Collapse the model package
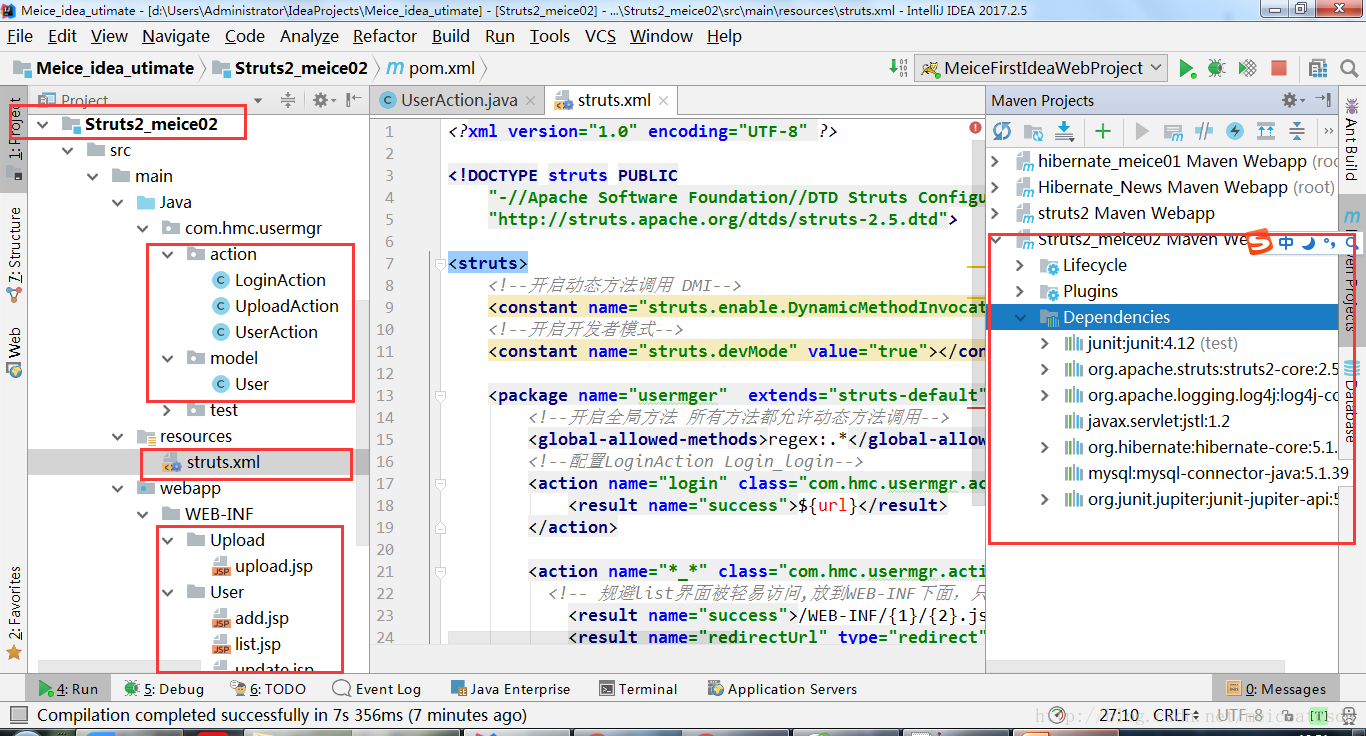1366x736 pixels. point(167,359)
